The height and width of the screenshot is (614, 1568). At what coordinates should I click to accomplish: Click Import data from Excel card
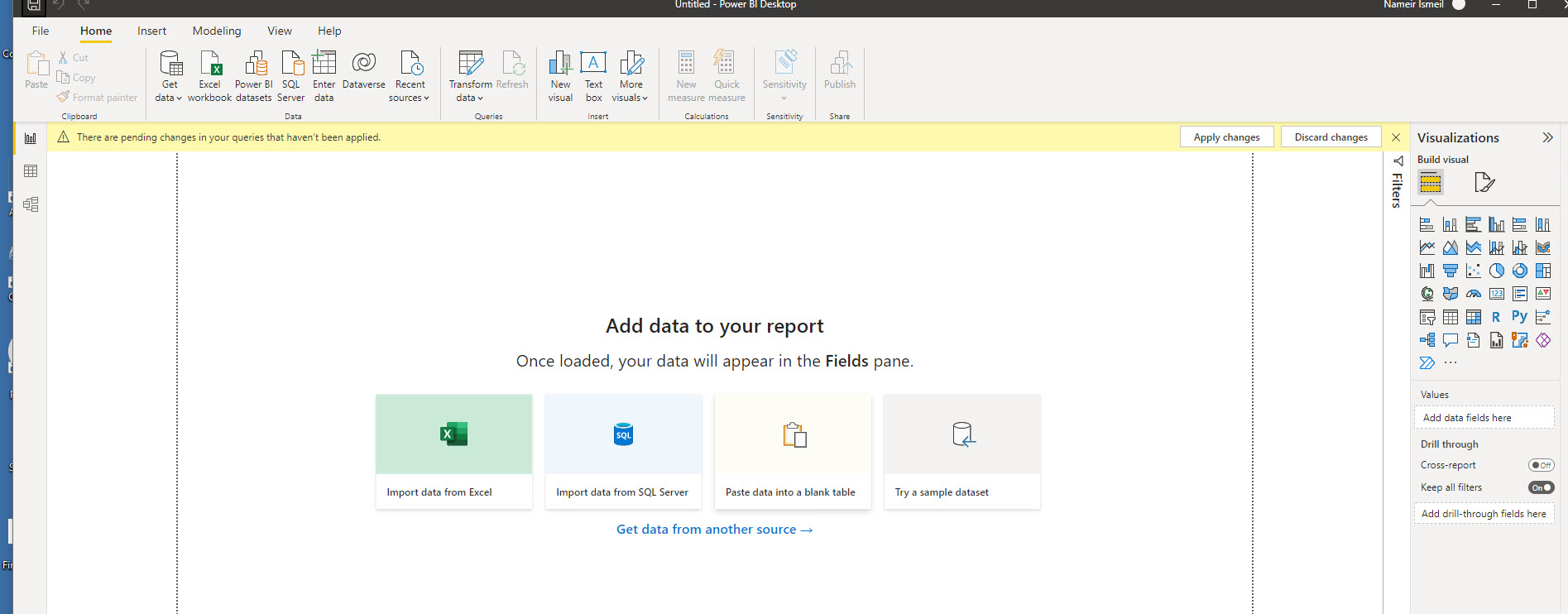pyautogui.click(x=454, y=452)
